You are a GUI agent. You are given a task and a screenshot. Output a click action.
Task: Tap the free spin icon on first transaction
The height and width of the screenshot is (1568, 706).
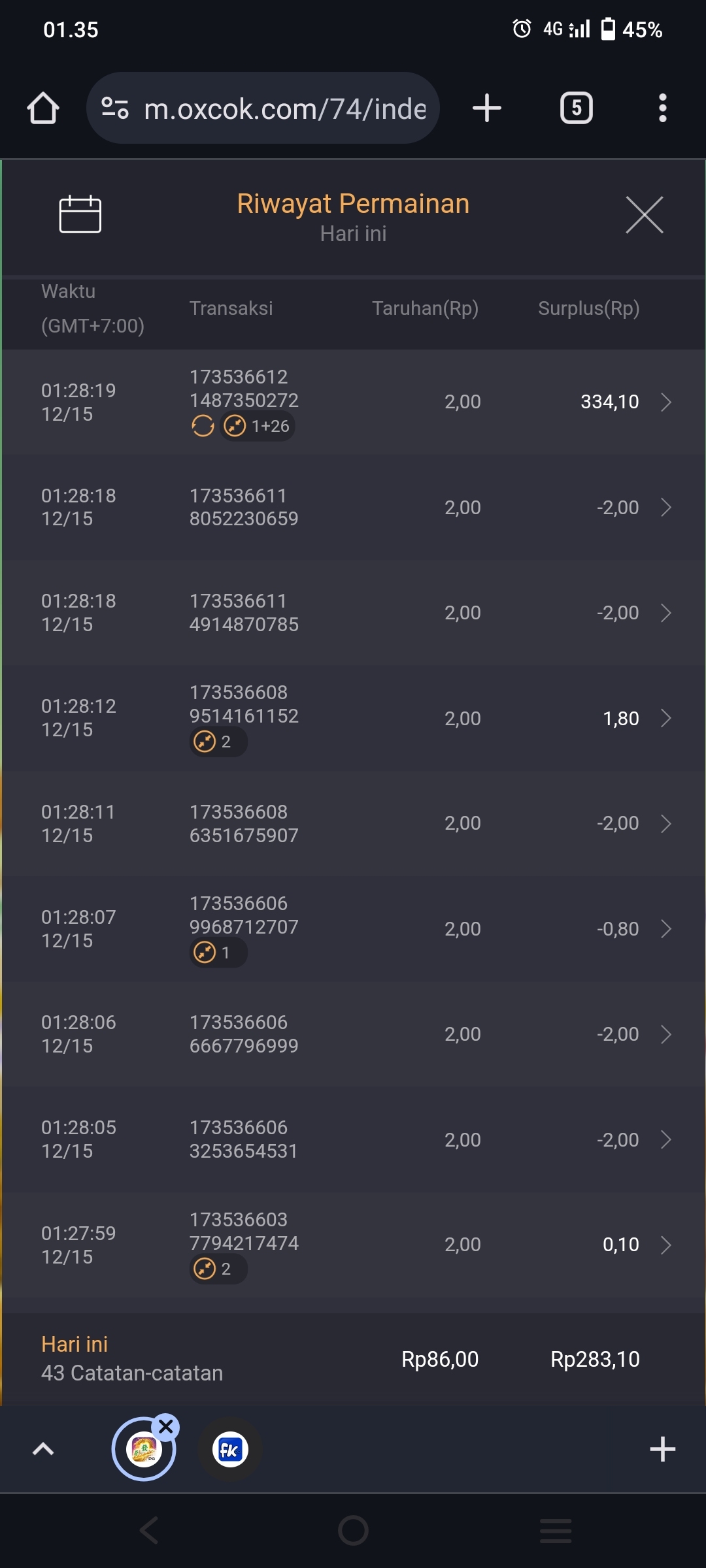[x=203, y=426]
